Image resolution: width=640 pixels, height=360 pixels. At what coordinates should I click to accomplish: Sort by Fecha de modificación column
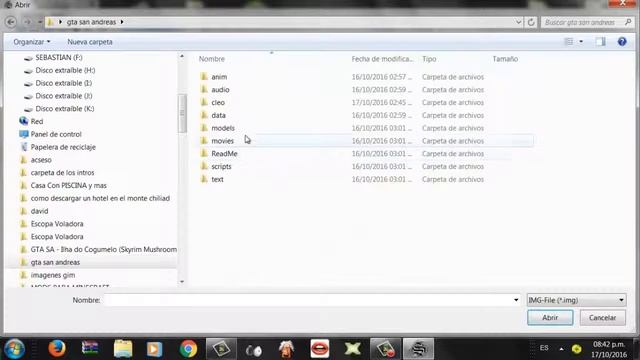click(382, 59)
